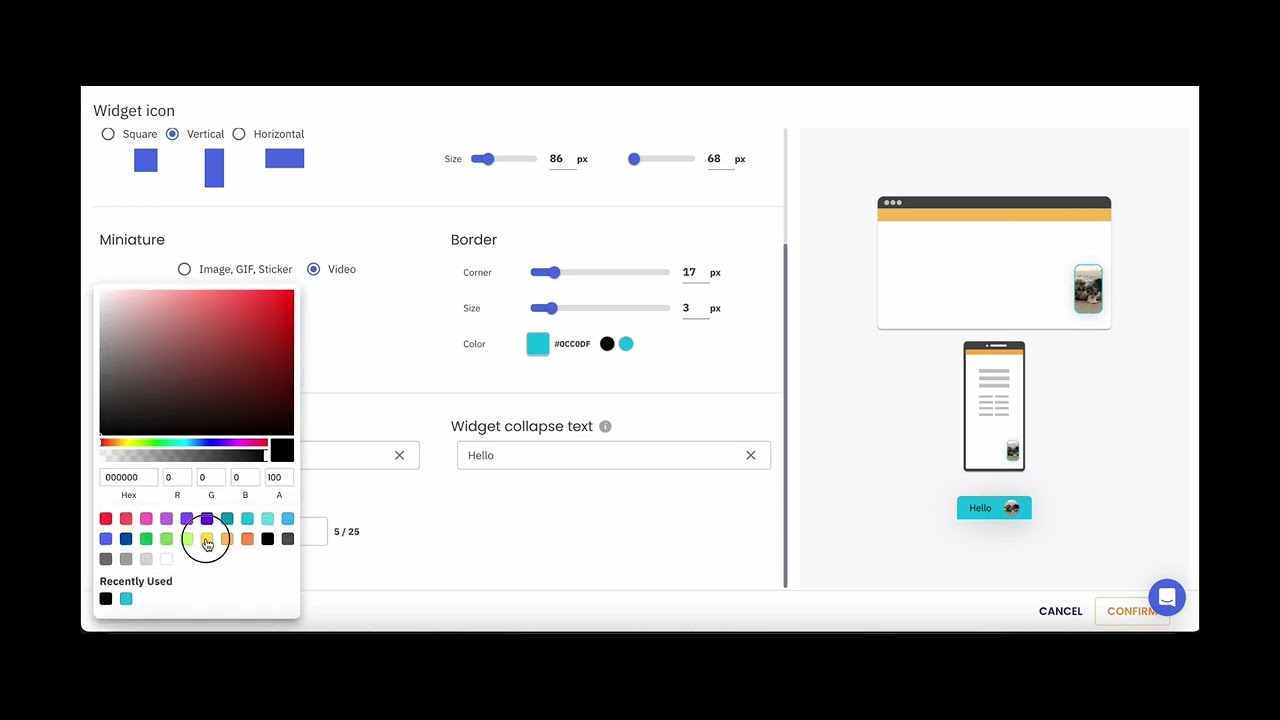Choose Image, GIF, Sticker miniature option
This screenshot has height=720, width=1280.
pyautogui.click(x=184, y=269)
